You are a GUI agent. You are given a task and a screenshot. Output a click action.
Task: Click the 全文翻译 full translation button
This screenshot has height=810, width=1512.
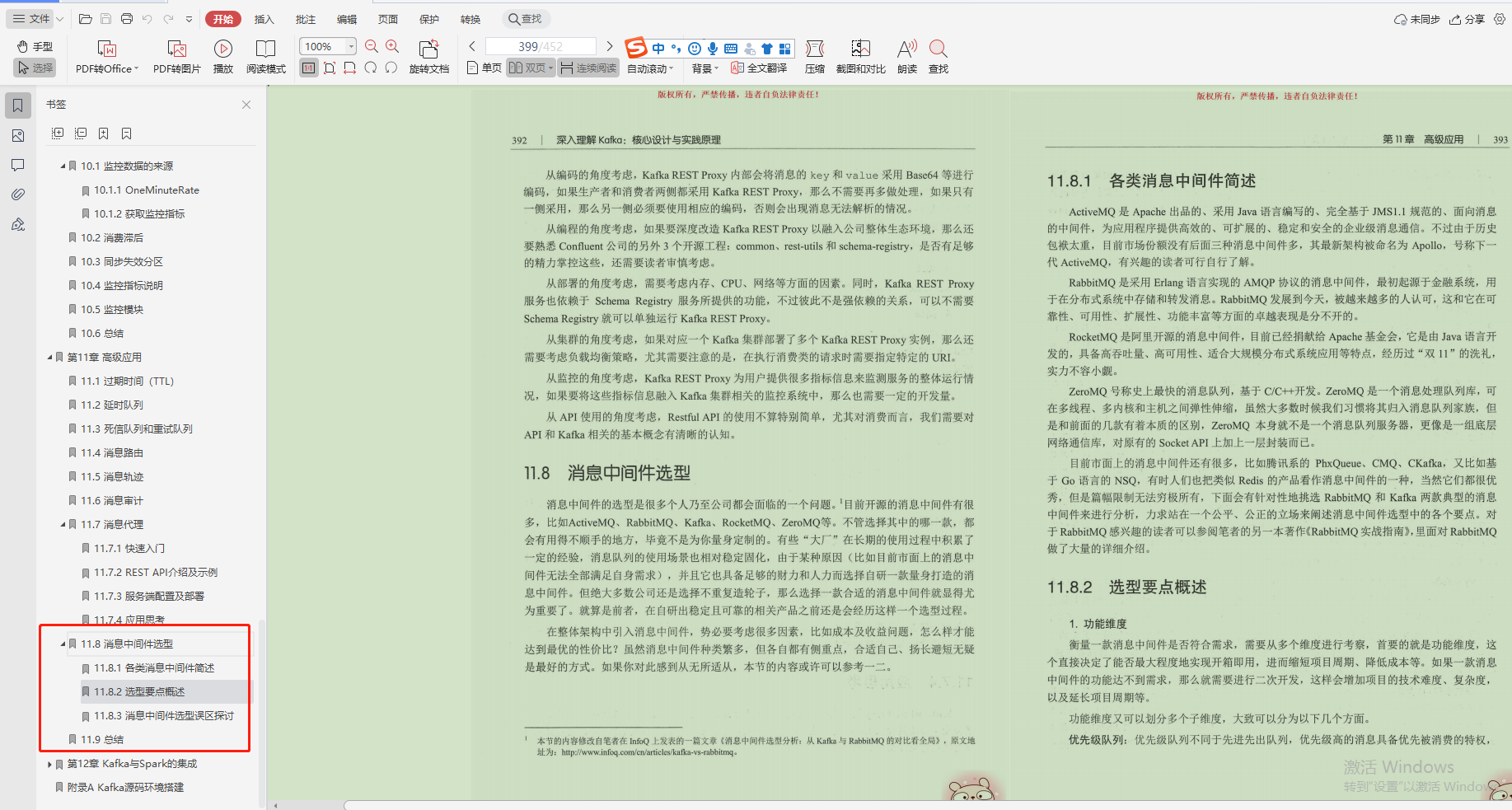point(759,68)
